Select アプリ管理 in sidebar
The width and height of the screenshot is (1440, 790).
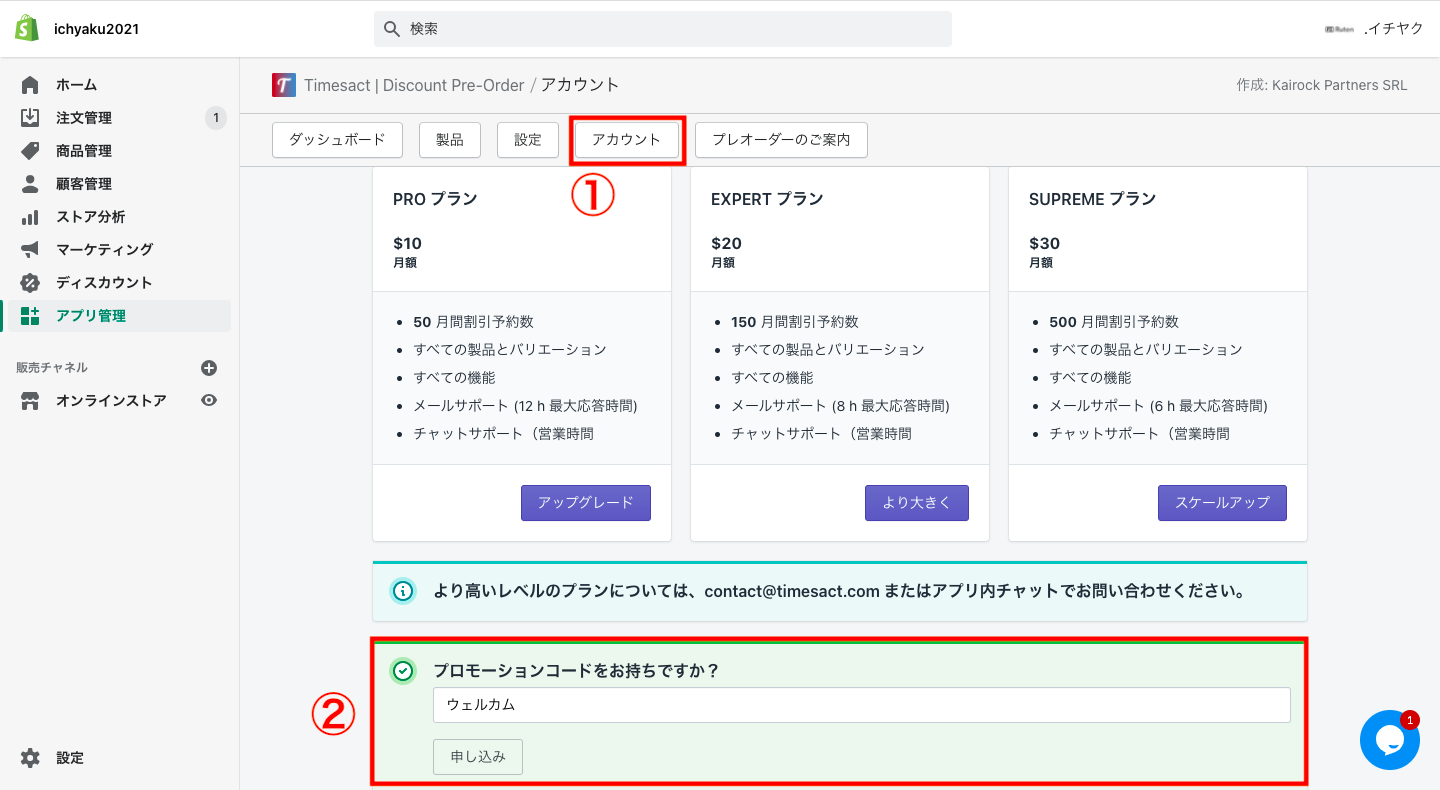tap(91, 316)
